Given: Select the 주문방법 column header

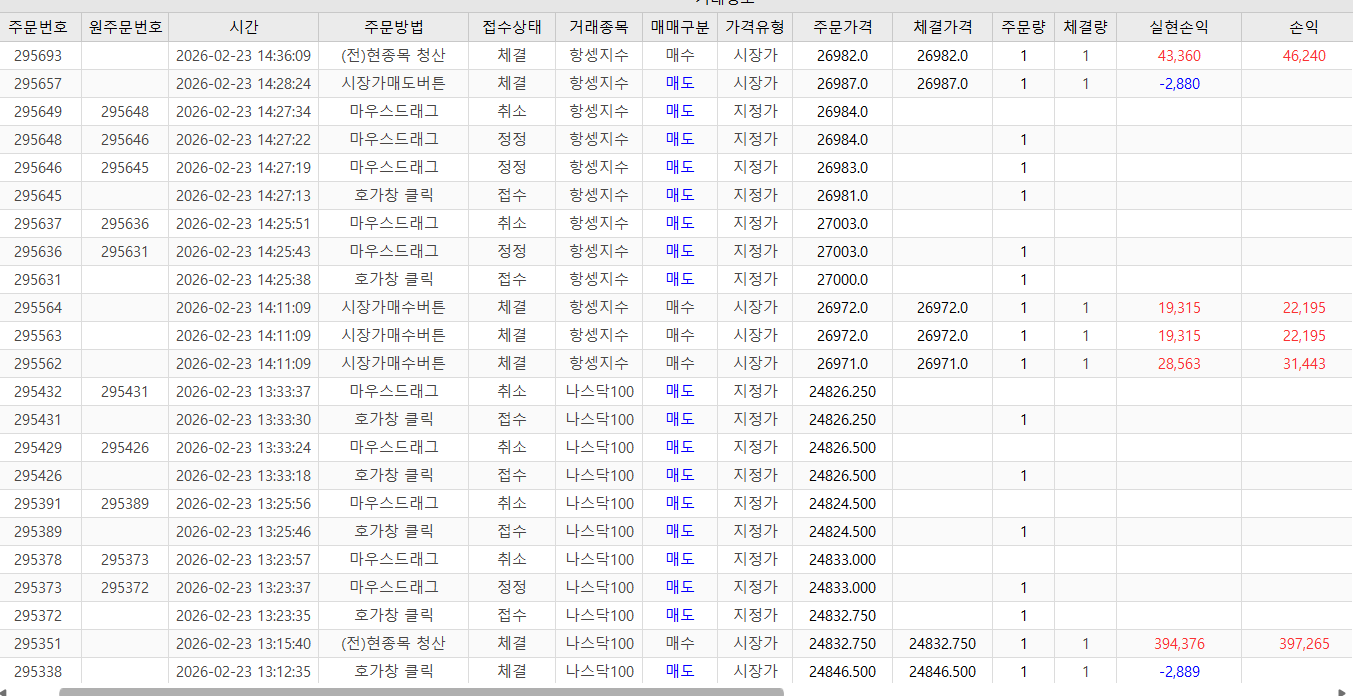Looking at the screenshot, I should (394, 27).
